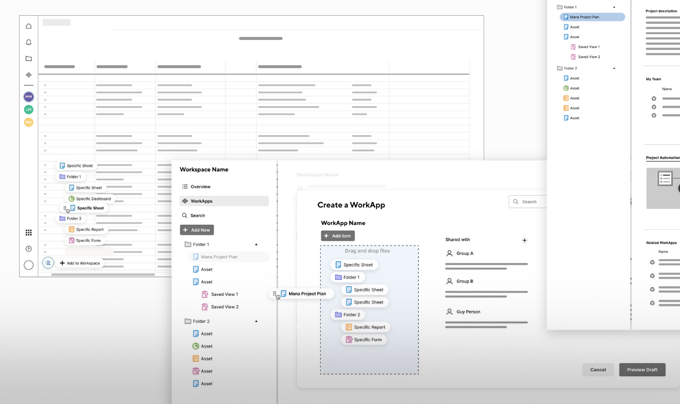
Task: Collapse Folder 2 in workspace panel
Action: [256, 321]
